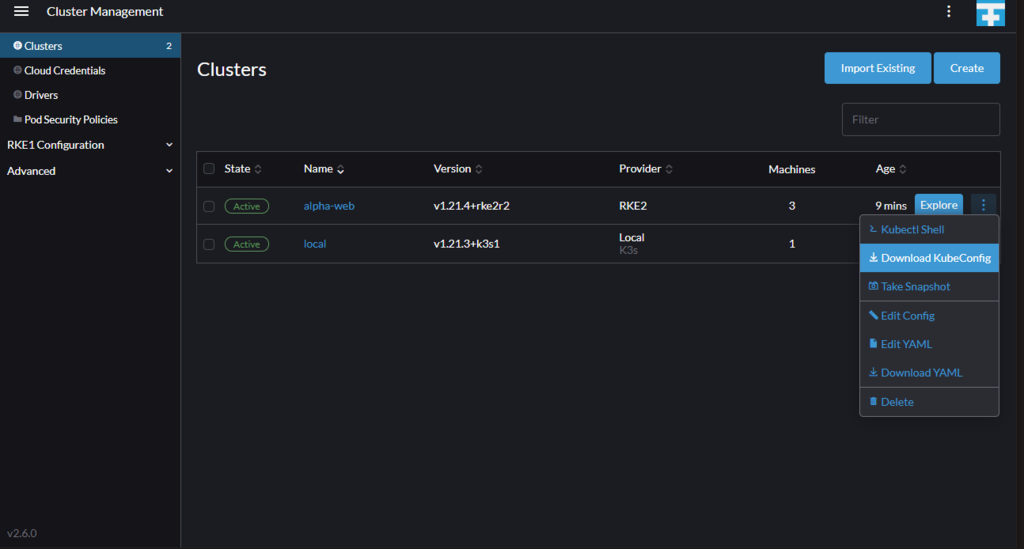Click the Pod Security Policies folder icon
The image size is (1024, 549).
click(18, 119)
